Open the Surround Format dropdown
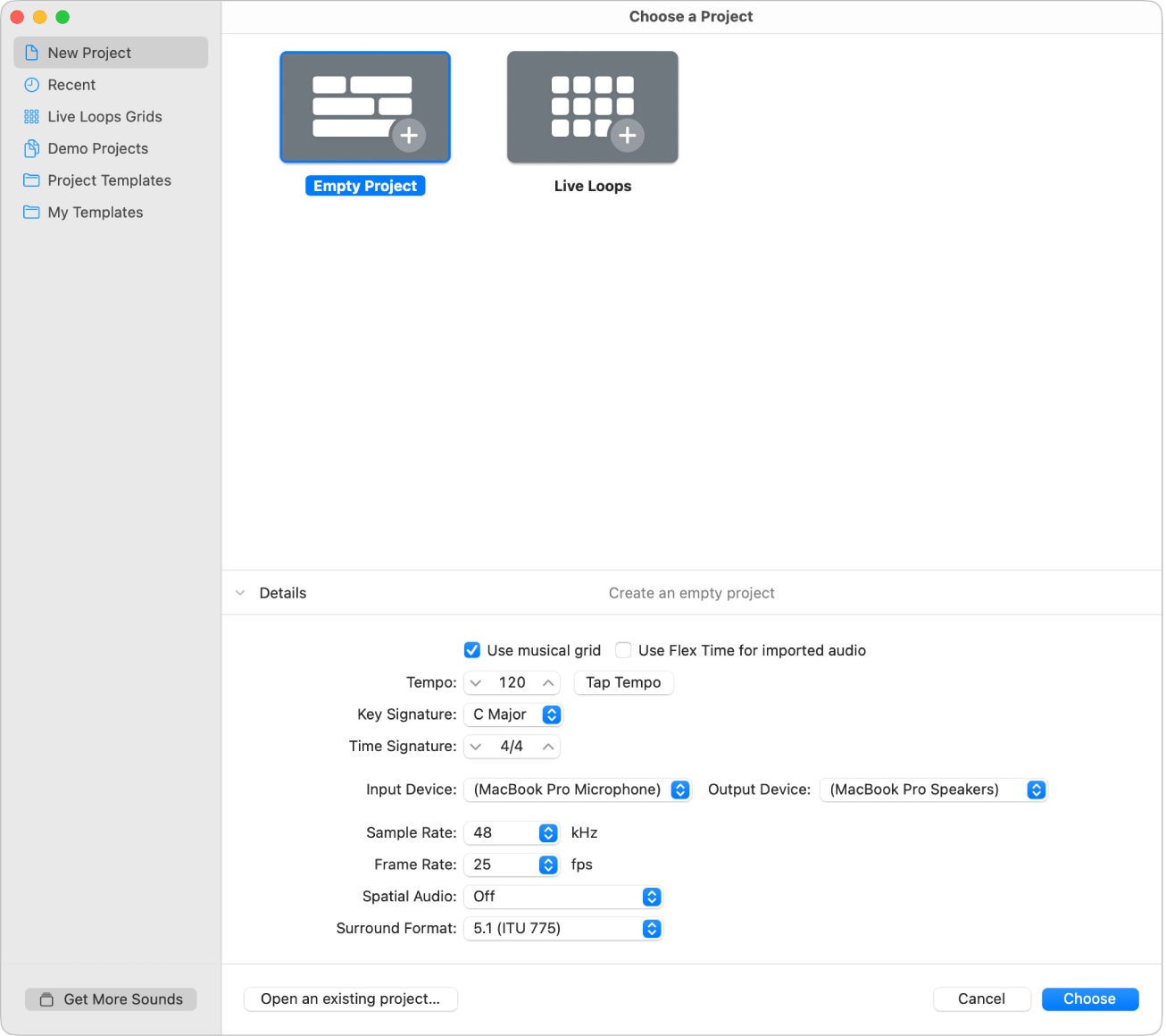 click(563, 929)
